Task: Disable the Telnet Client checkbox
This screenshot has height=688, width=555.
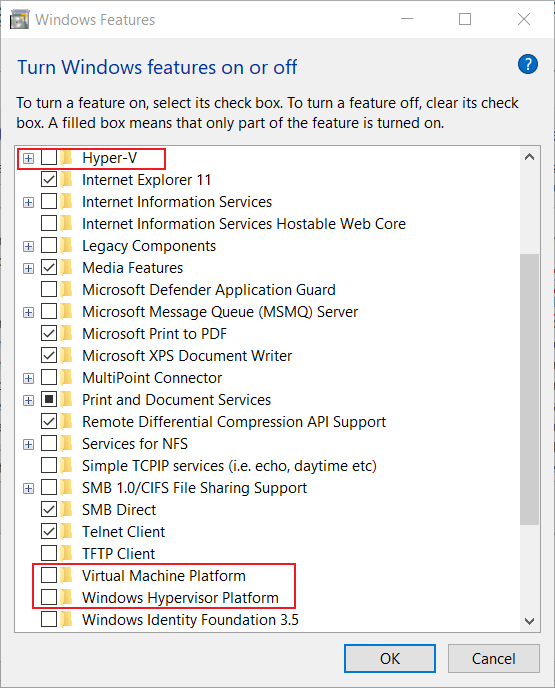Action: (x=49, y=531)
